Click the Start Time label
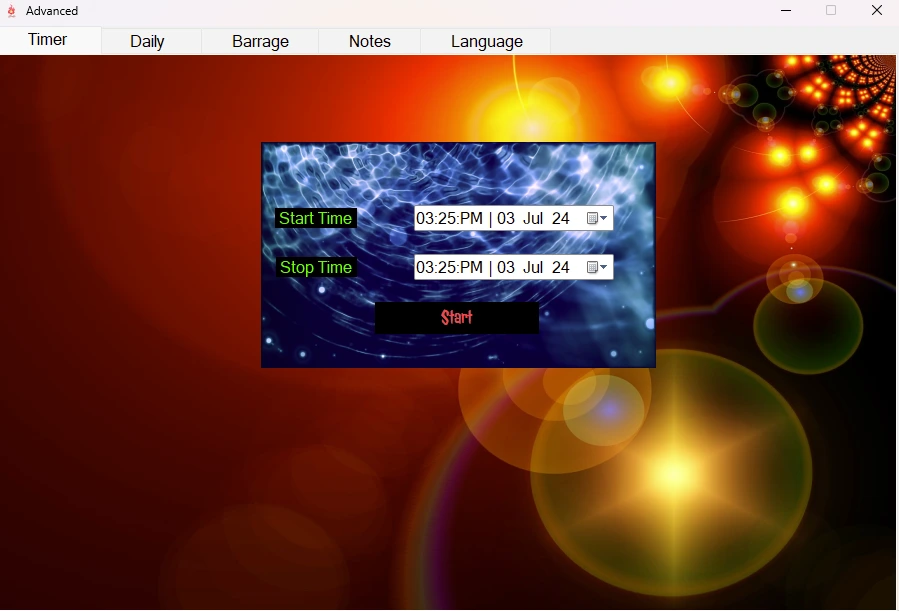The height and width of the screenshot is (611, 899). coord(316,218)
